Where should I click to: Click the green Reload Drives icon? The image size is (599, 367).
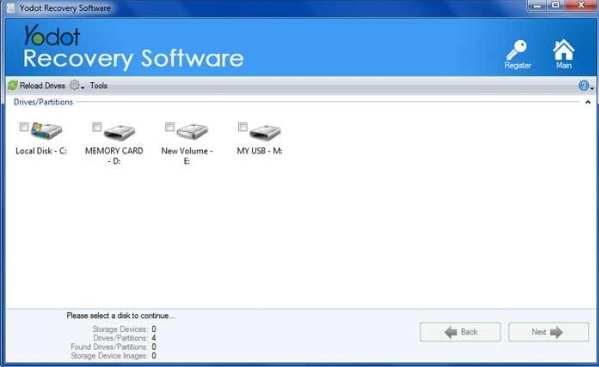pos(13,86)
